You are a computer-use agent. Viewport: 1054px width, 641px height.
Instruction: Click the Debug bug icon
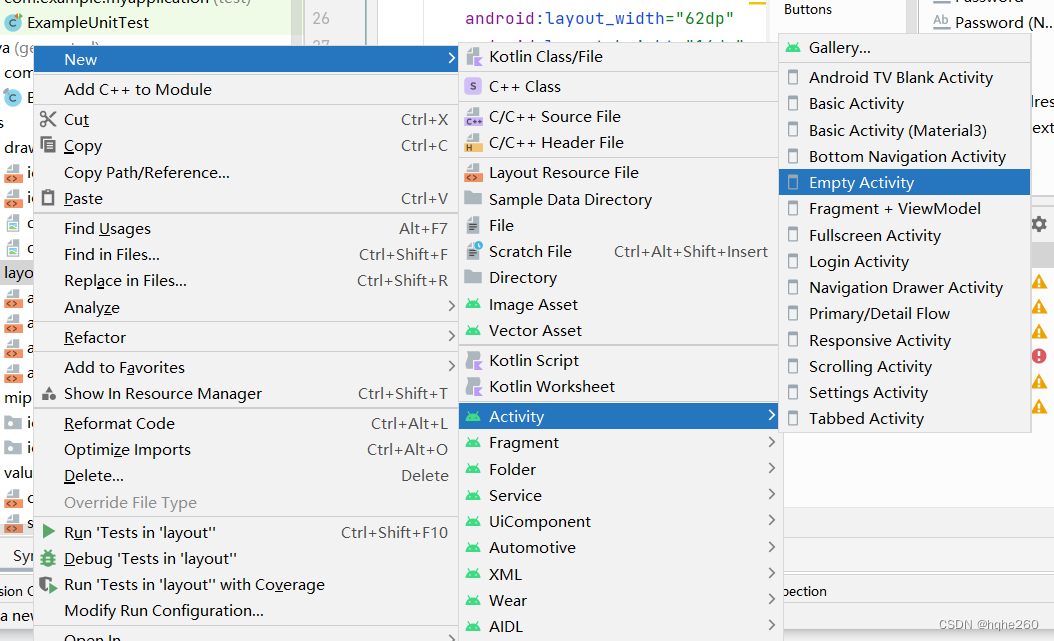click(48, 559)
